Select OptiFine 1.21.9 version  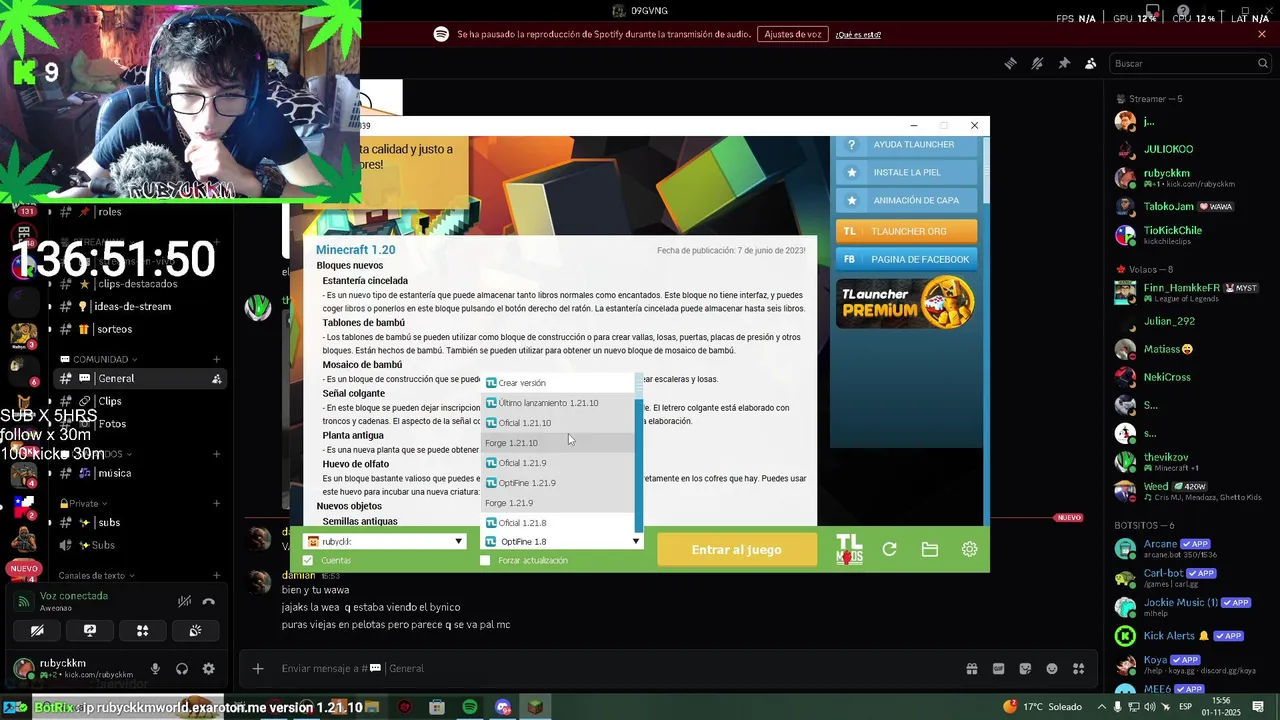click(x=558, y=483)
